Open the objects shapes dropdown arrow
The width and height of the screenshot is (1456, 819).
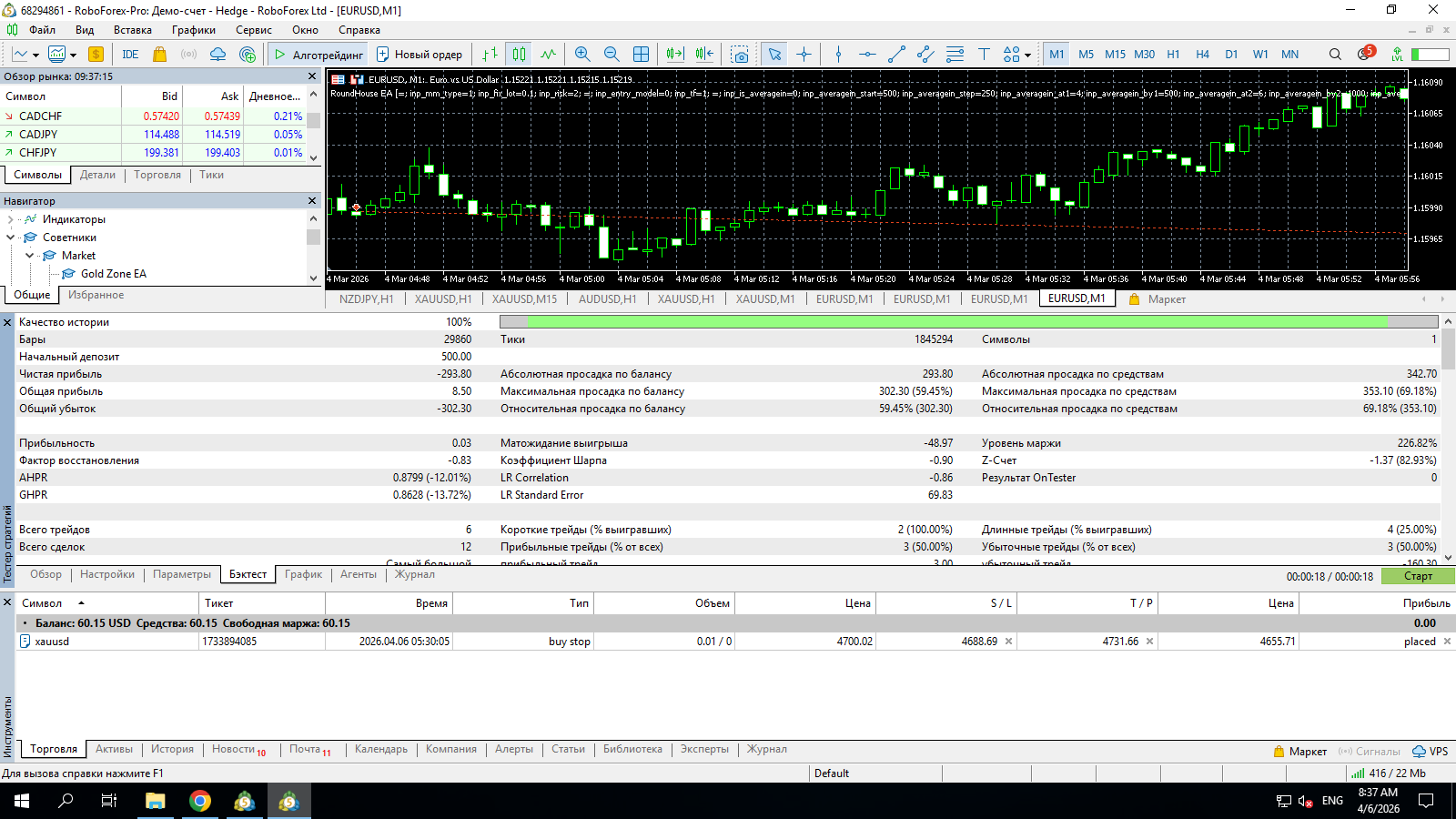click(x=1028, y=55)
